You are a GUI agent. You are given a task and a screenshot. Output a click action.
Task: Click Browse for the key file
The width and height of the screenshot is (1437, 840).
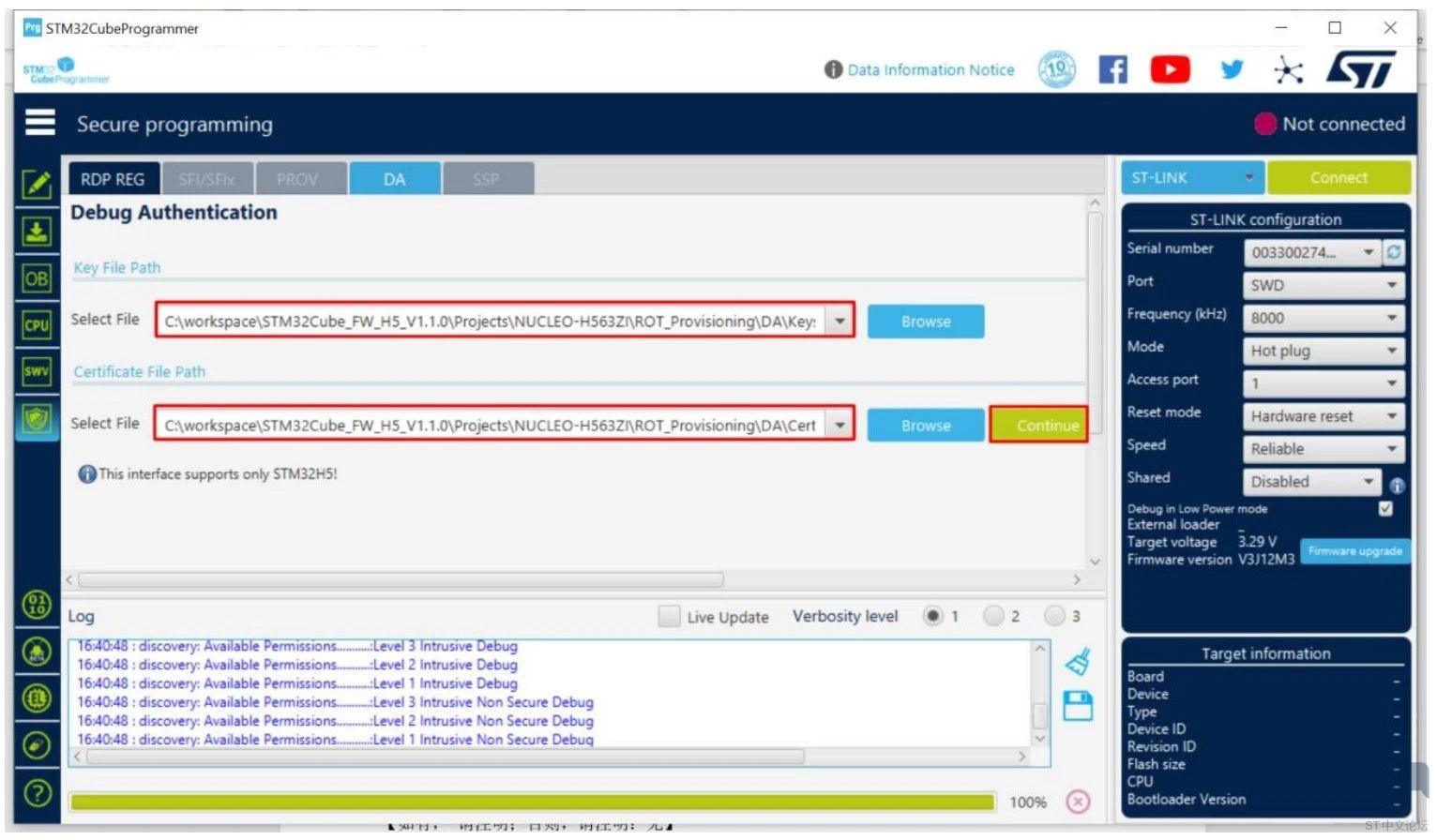(x=926, y=322)
